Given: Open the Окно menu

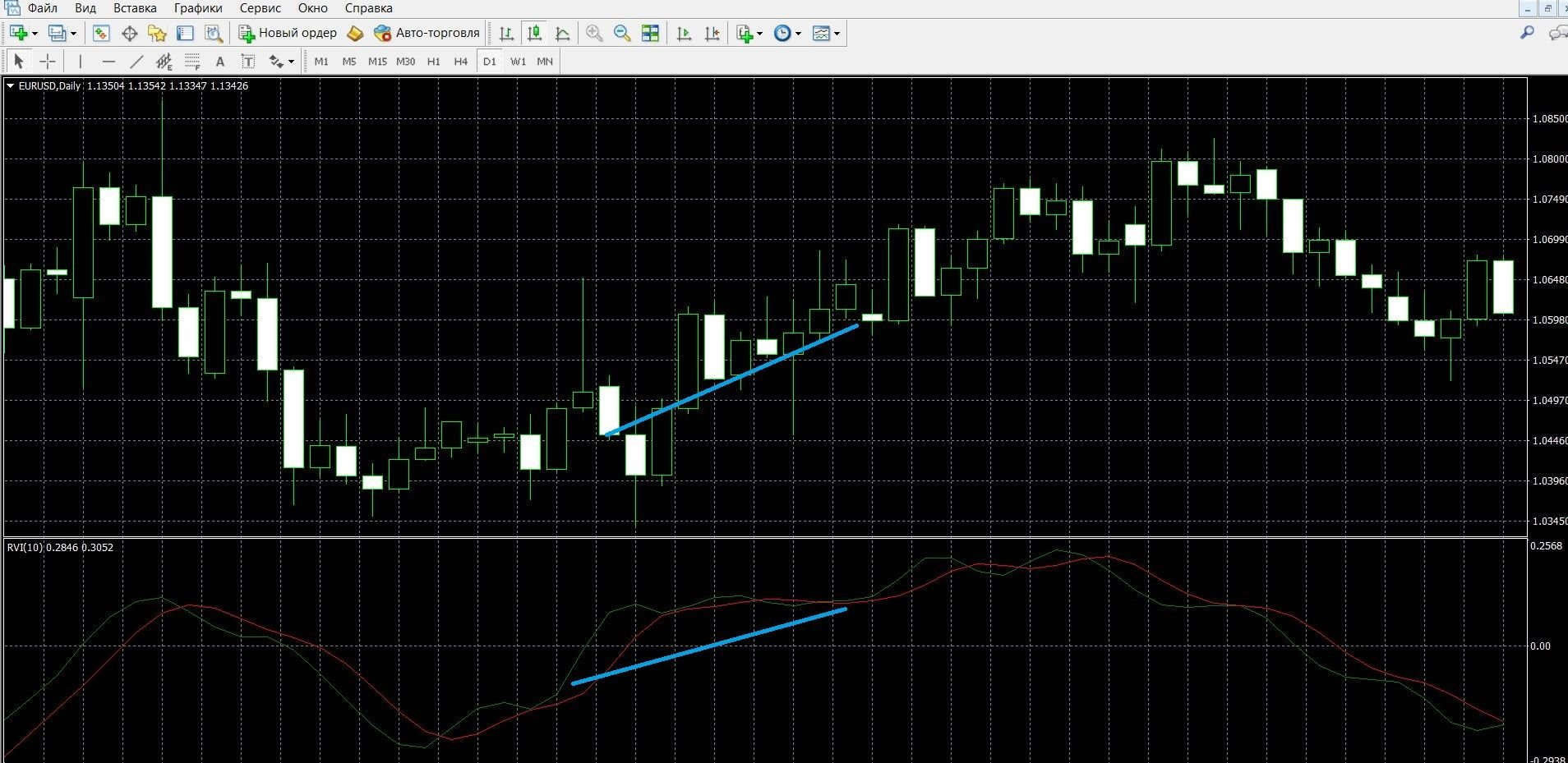Looking at the screenshot, I should click(313, 8).
